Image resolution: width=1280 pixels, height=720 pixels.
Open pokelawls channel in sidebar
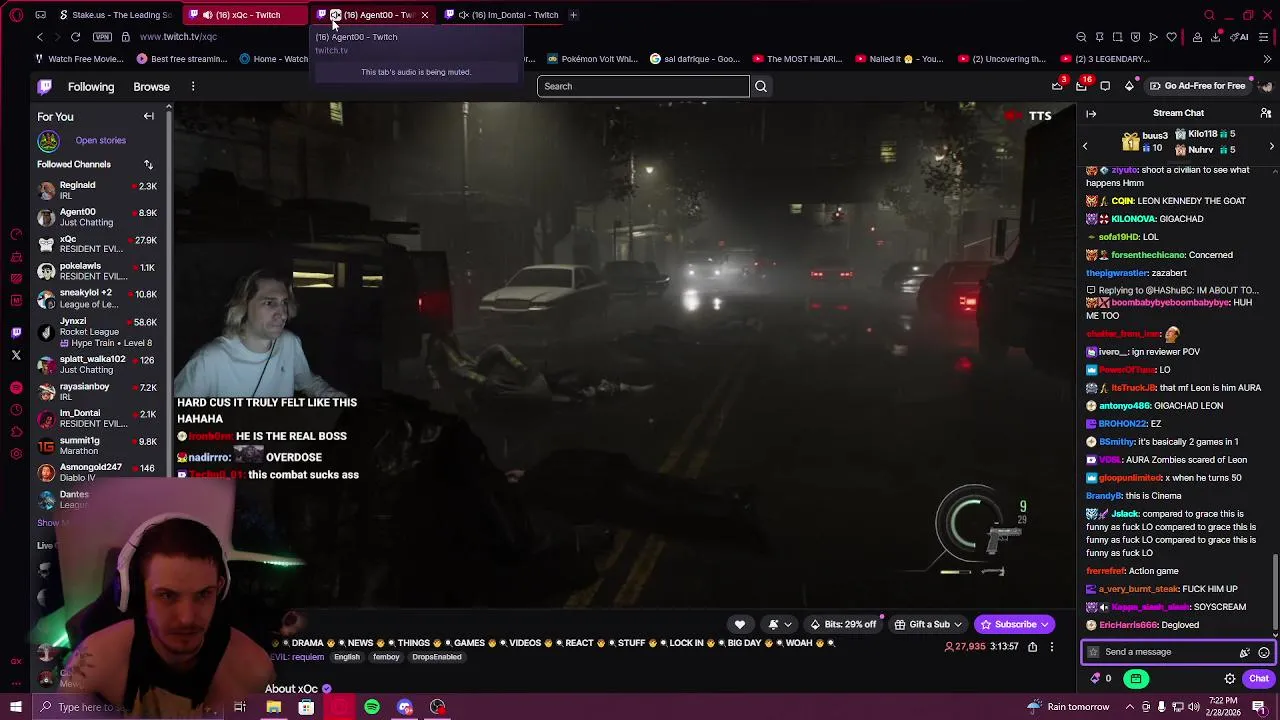tap(97, 271)
